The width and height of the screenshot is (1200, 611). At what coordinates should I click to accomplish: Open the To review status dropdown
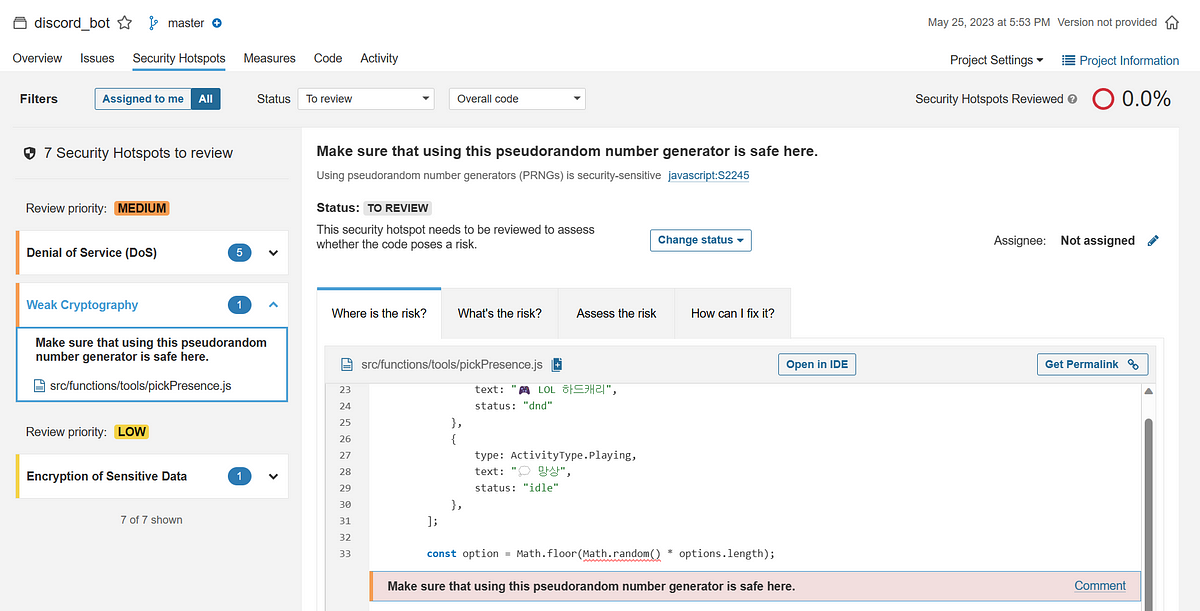[365, 99]
